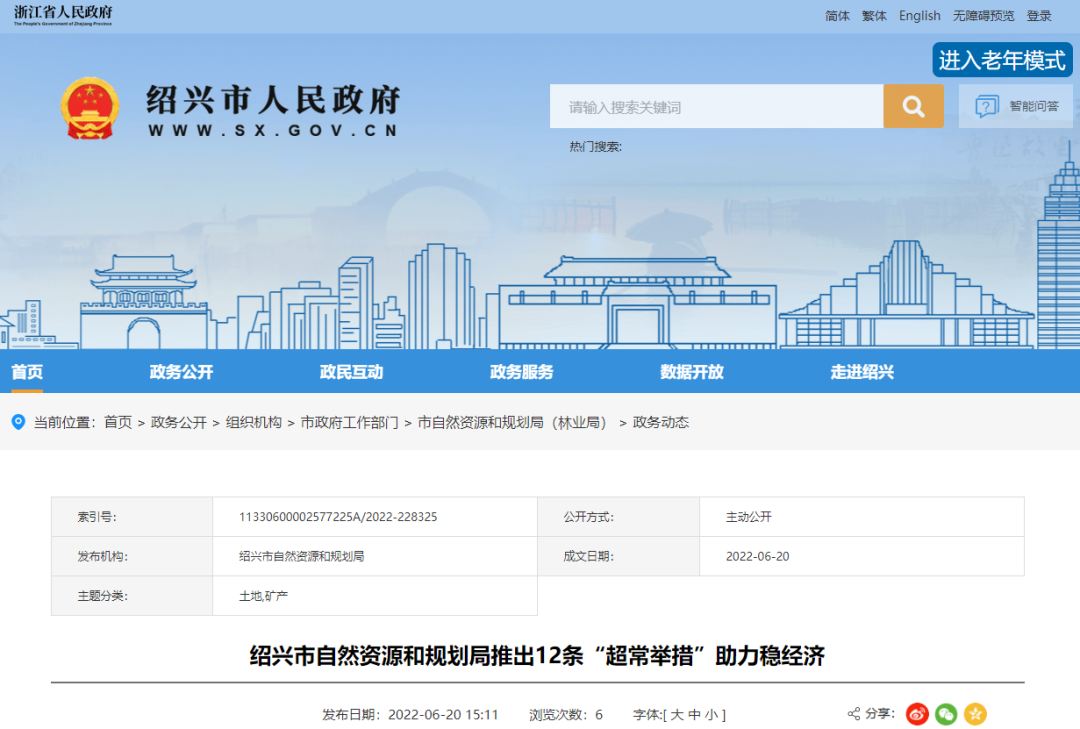Click 组织机构 in the breadcrumb
Image resolution: width=1080 pixels, height=729 pixels.
pyautogui.click(x=253, y=423)
